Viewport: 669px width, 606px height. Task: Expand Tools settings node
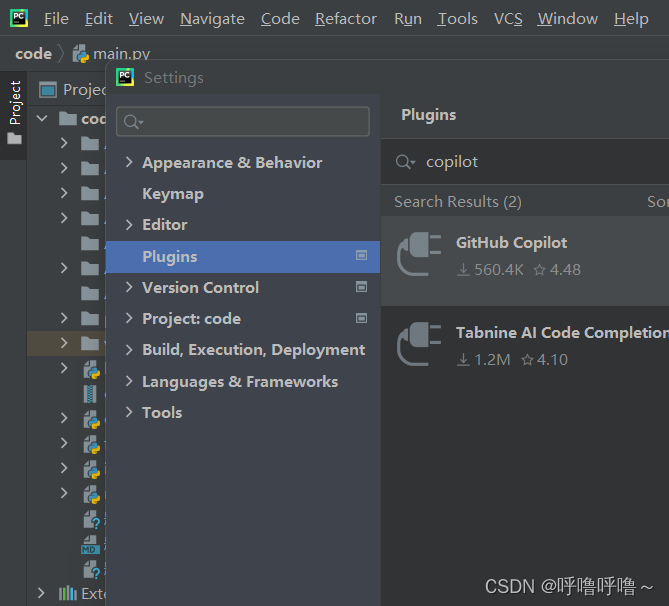point(129,412)
